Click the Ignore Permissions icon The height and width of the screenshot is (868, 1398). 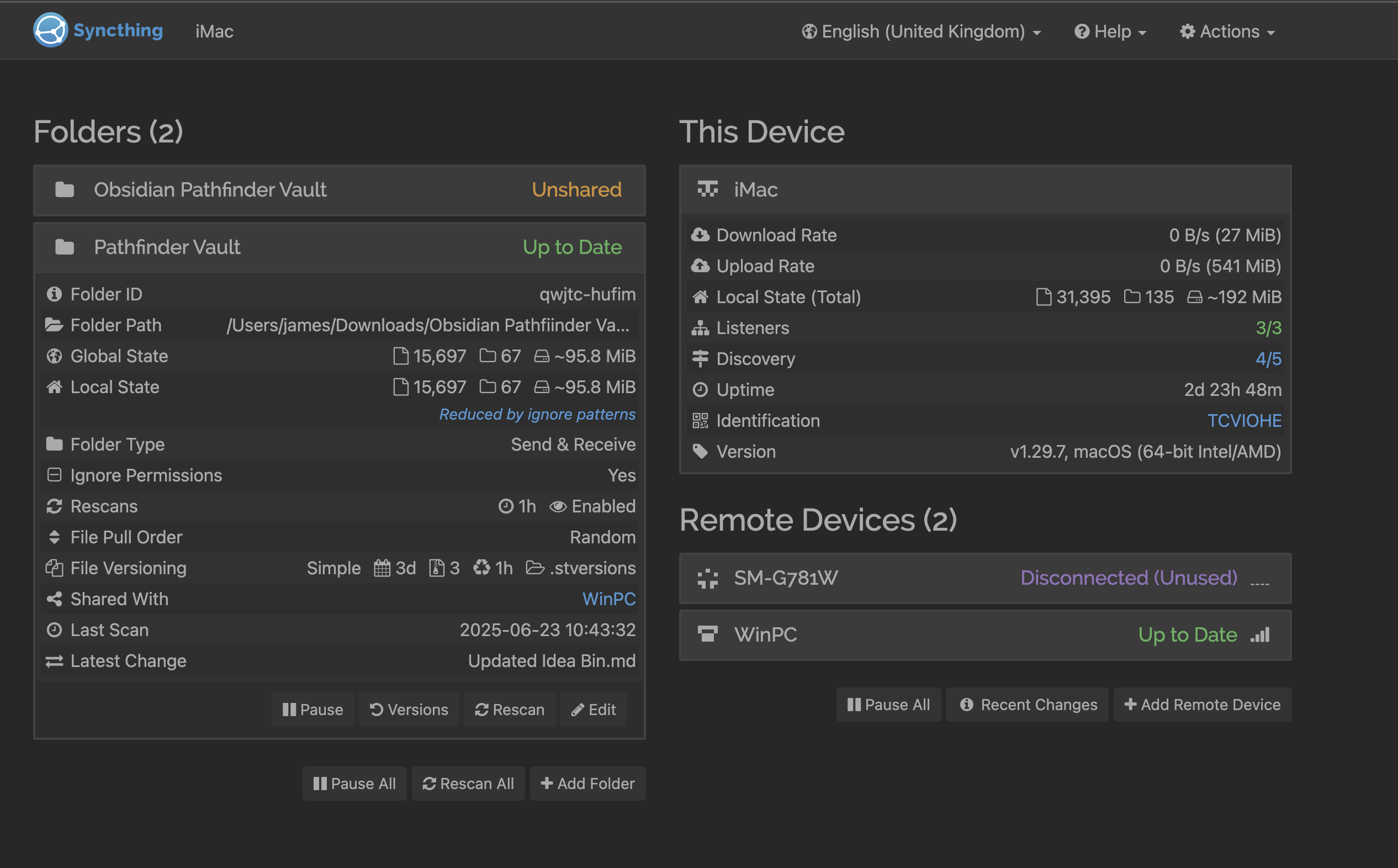(54, 475)
